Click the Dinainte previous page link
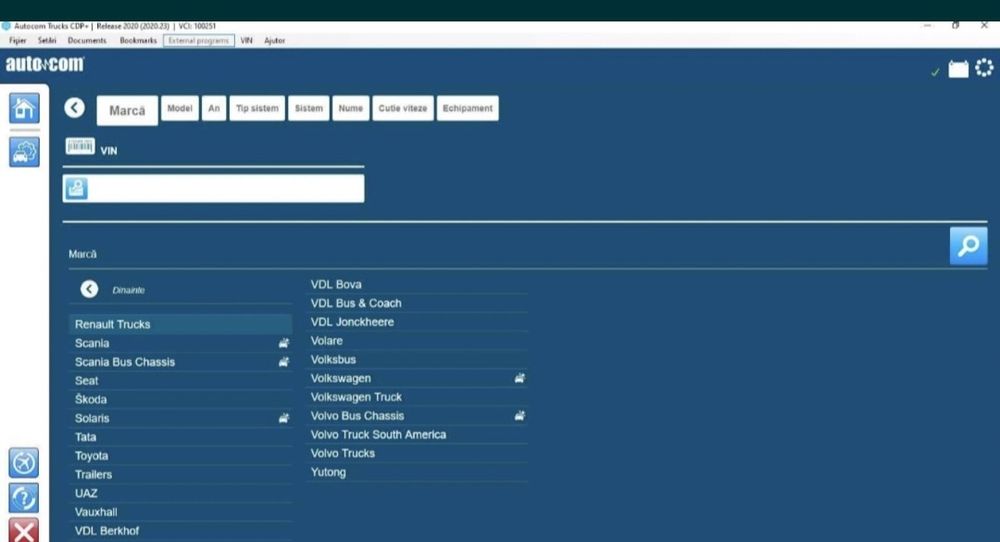 [x=128, y=290]
